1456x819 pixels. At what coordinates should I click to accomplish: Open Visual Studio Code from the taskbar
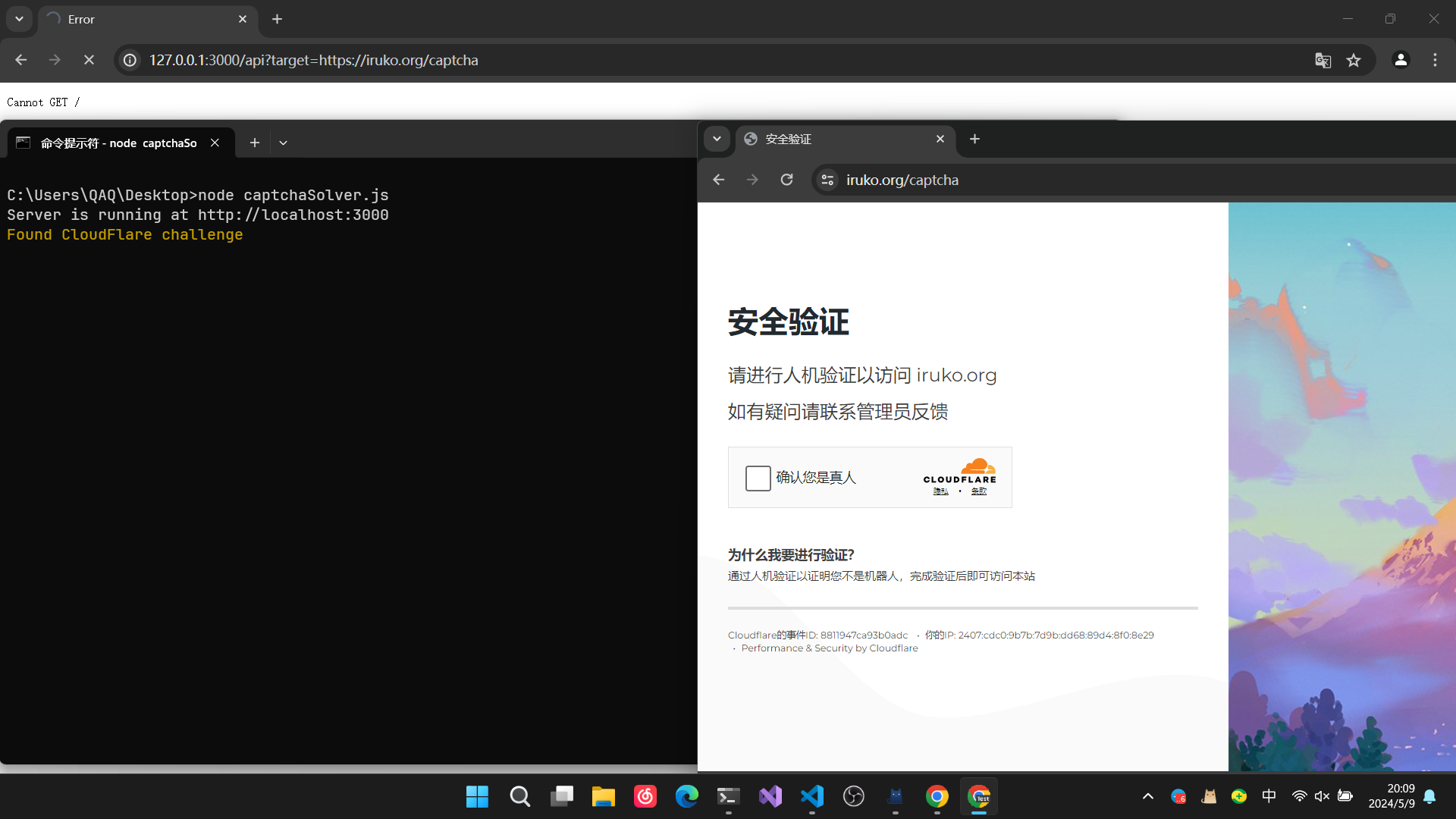[811, 796]
